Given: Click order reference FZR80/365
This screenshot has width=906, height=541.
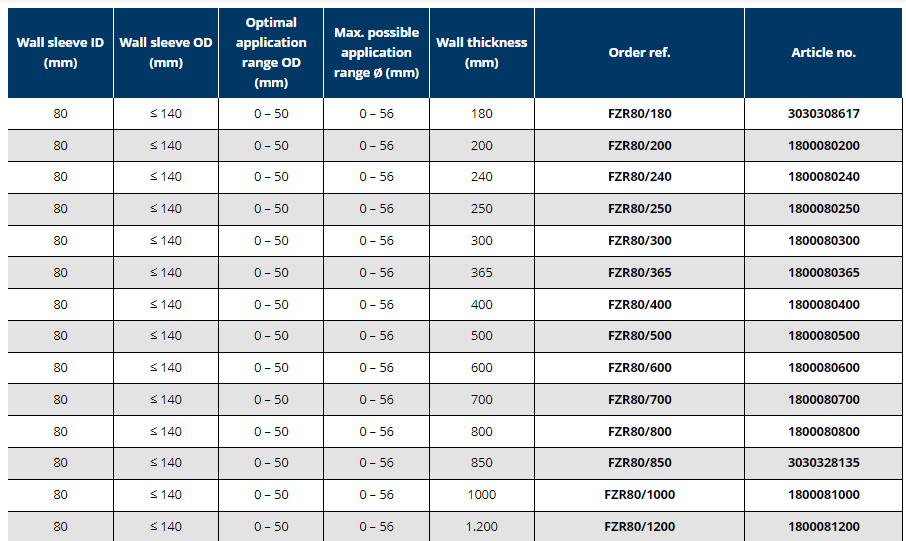Looking at the screenshot, I should pos(640,273).
